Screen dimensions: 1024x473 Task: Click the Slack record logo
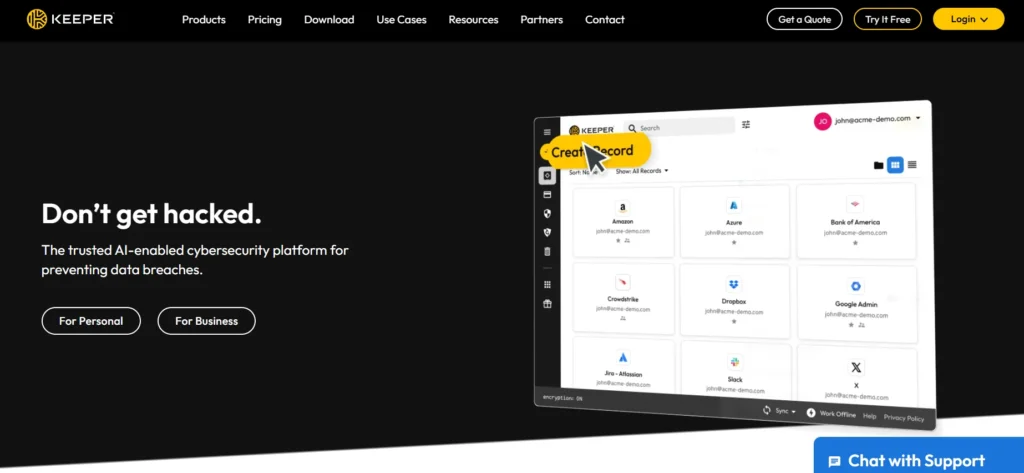(x=735, y=363)
